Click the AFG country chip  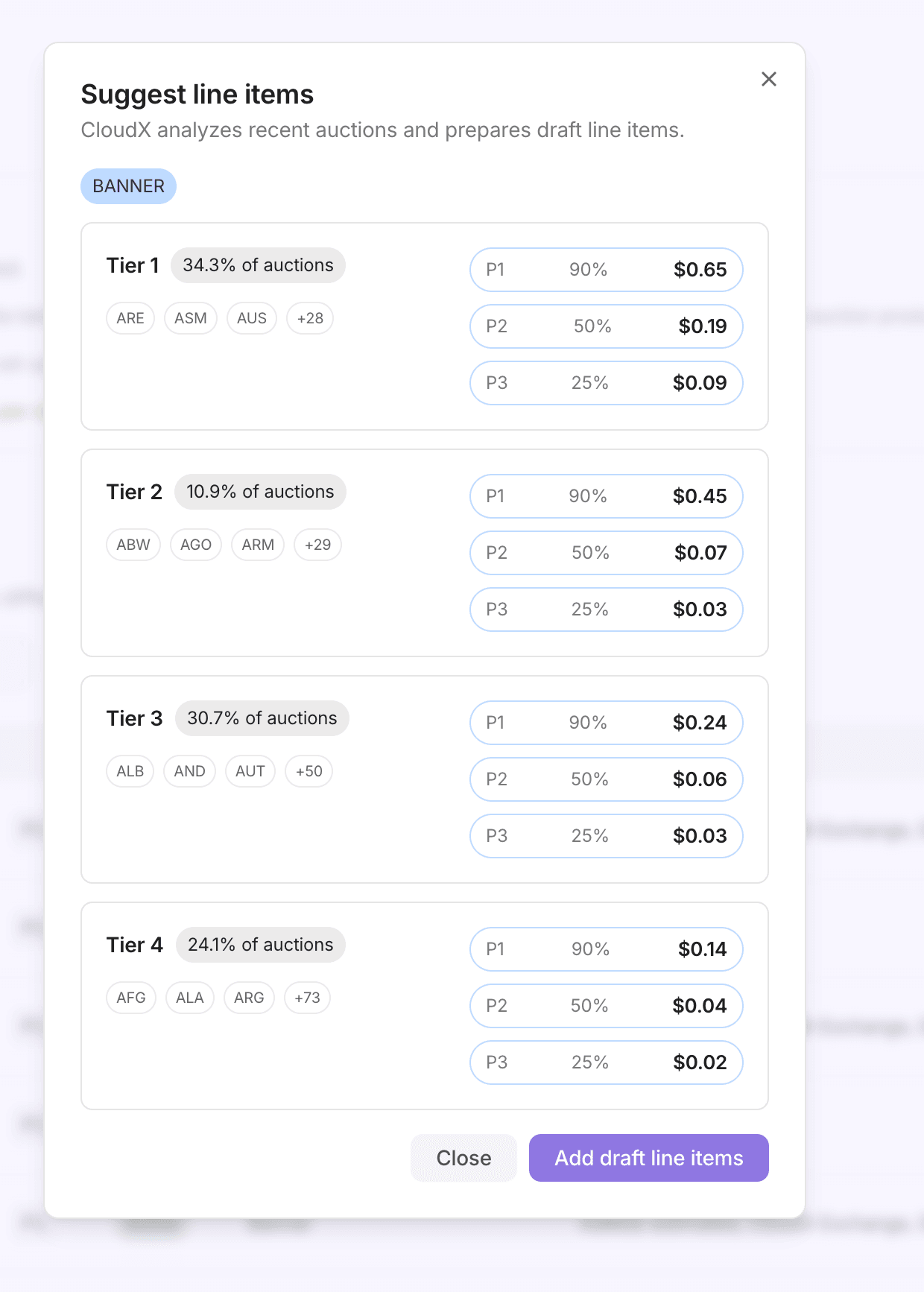pyautogui.click(x=131, y=998)
